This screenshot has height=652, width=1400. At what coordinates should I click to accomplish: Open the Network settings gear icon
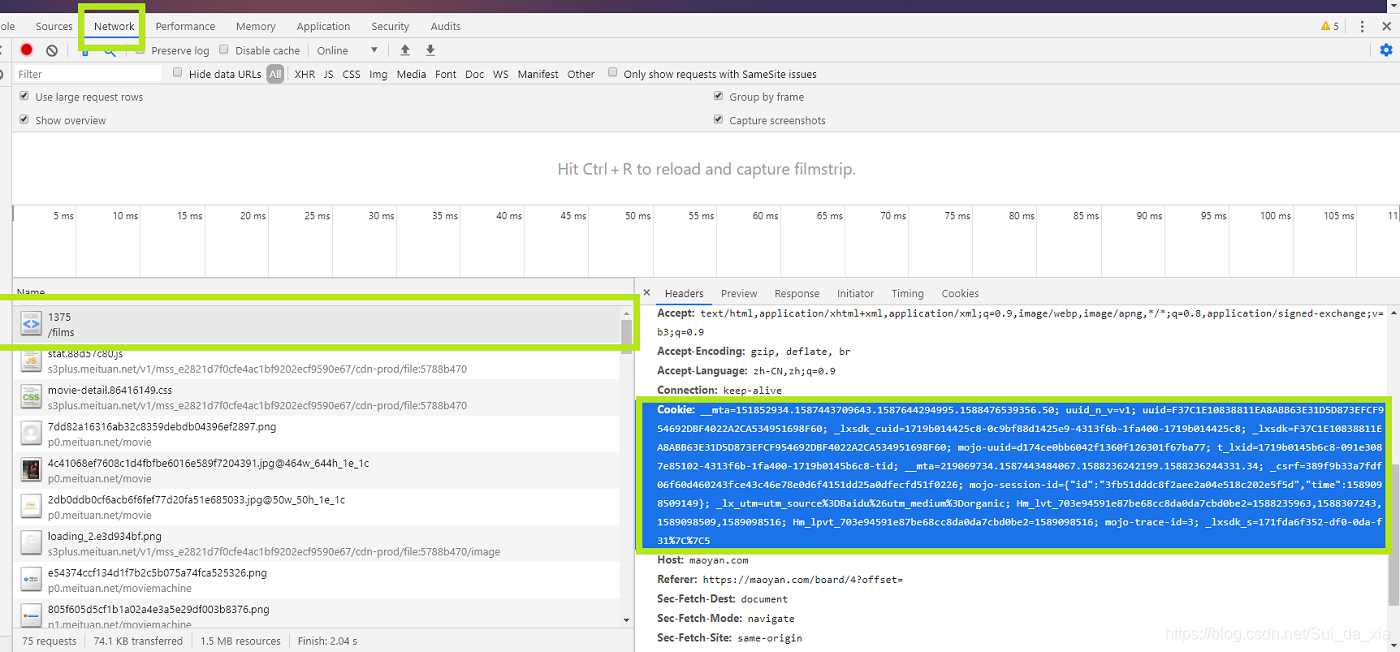pyautogui.click(x=1386, y=50)
